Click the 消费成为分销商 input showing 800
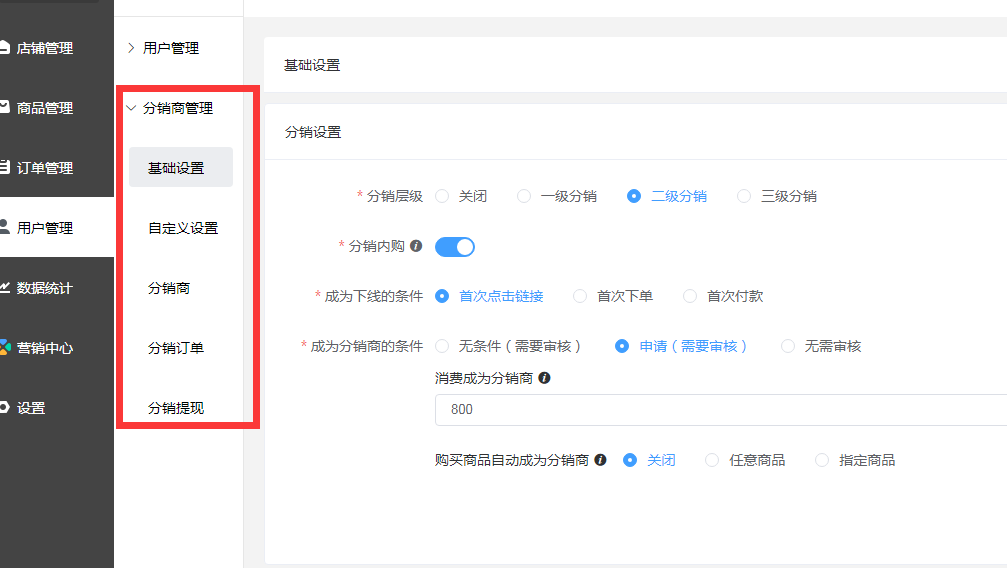 pos(721,410)
